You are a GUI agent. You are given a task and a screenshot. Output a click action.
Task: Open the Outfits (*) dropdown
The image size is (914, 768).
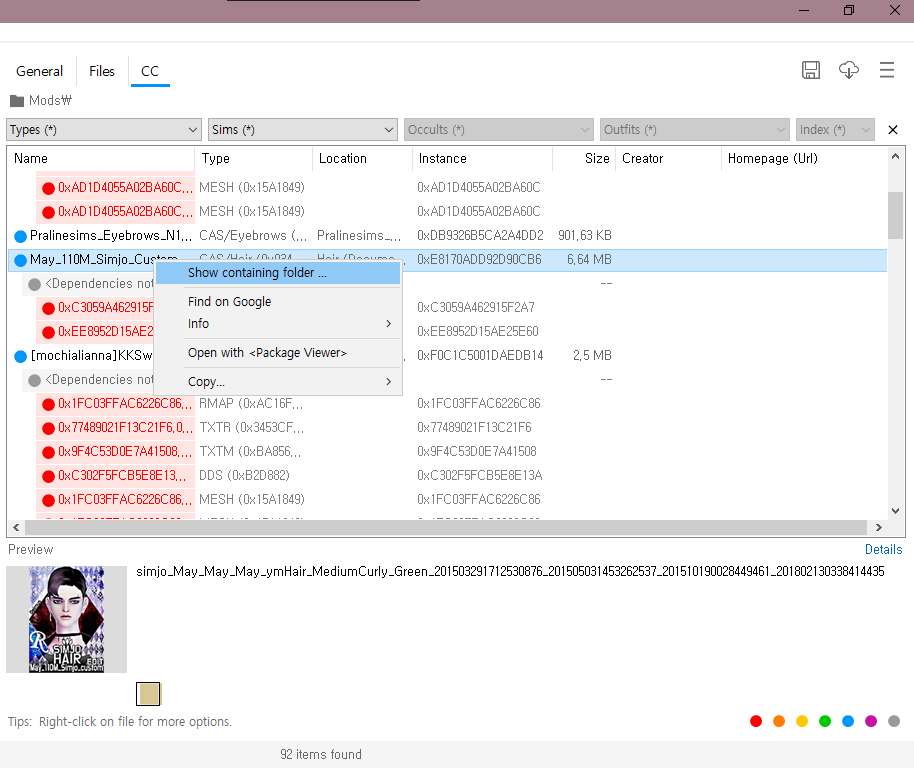click(x=694, y=130)
